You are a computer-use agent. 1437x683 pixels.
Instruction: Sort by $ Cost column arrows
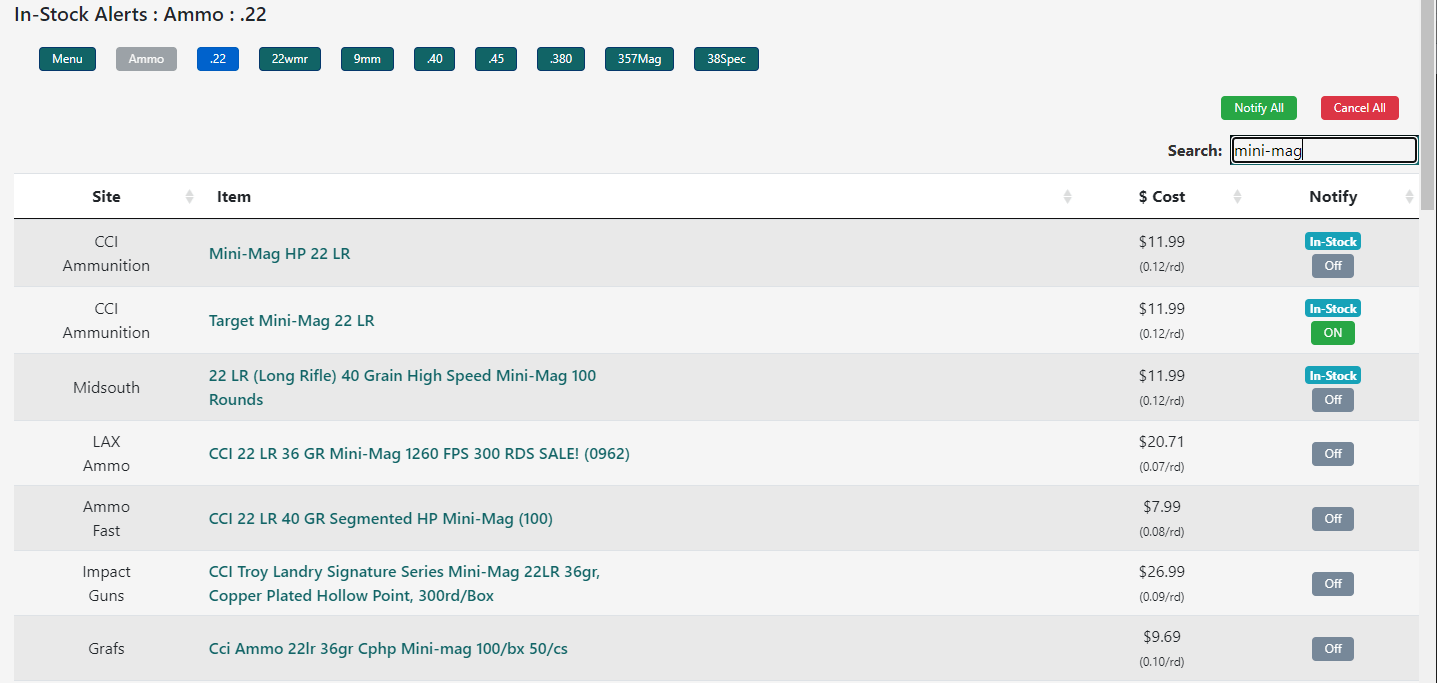(1237, 197)
